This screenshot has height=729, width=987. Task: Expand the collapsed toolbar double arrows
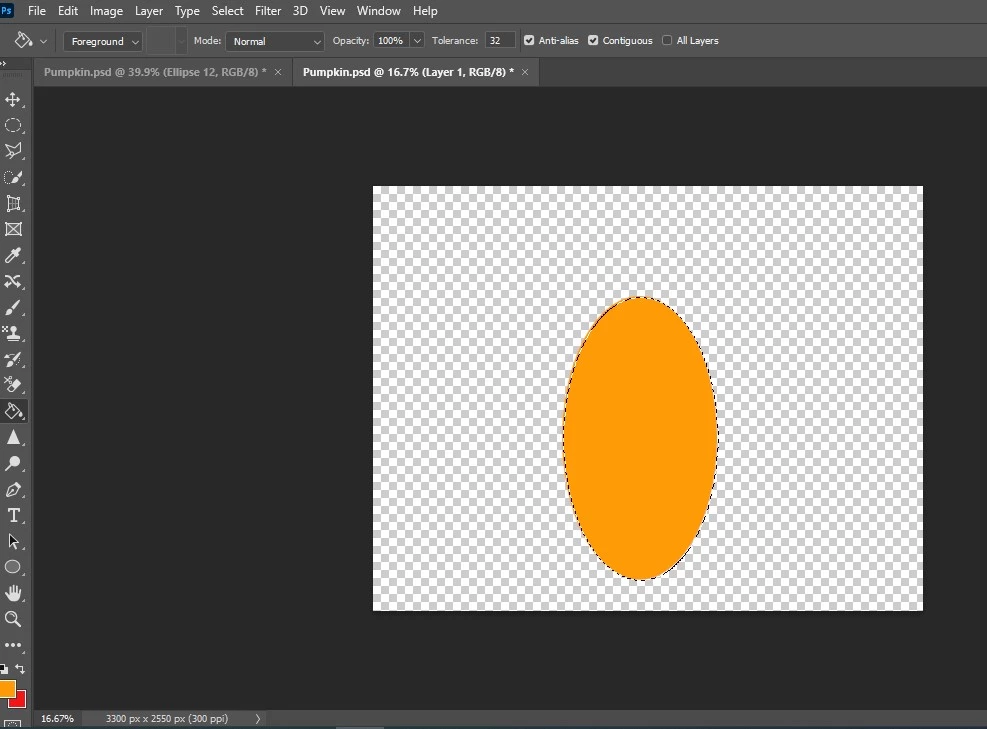click(x=3, y=64)
